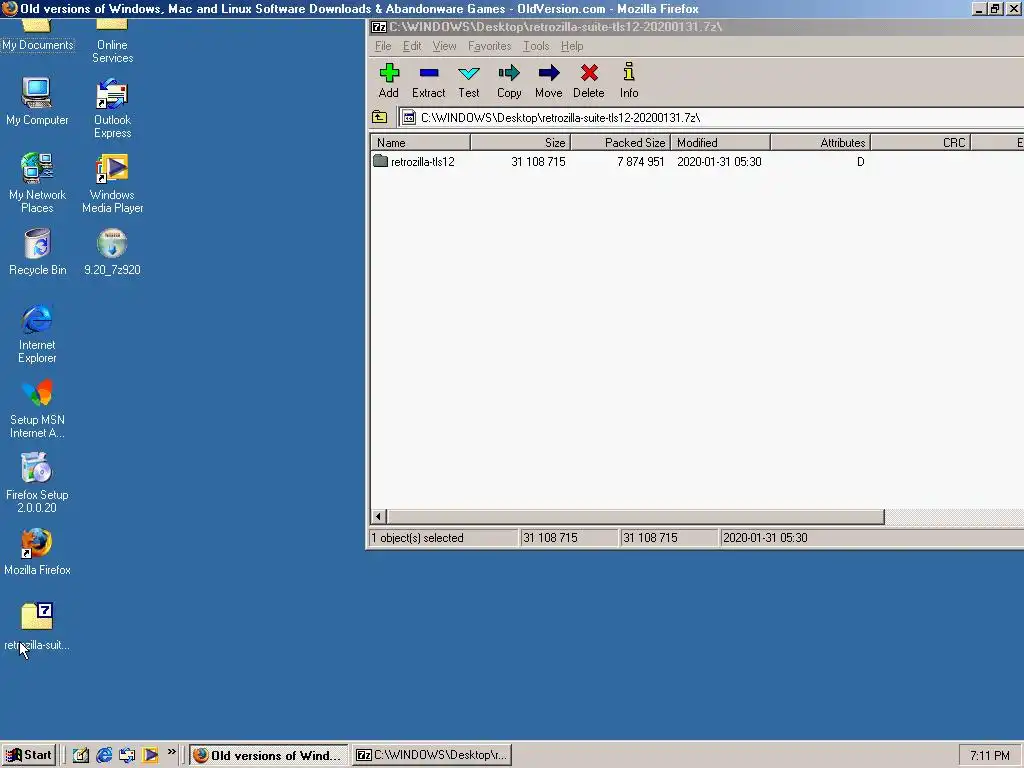Click the horizontal scrollbar left arrow
The height and width of the screenshot is (768, 1024).
(379, 517)
